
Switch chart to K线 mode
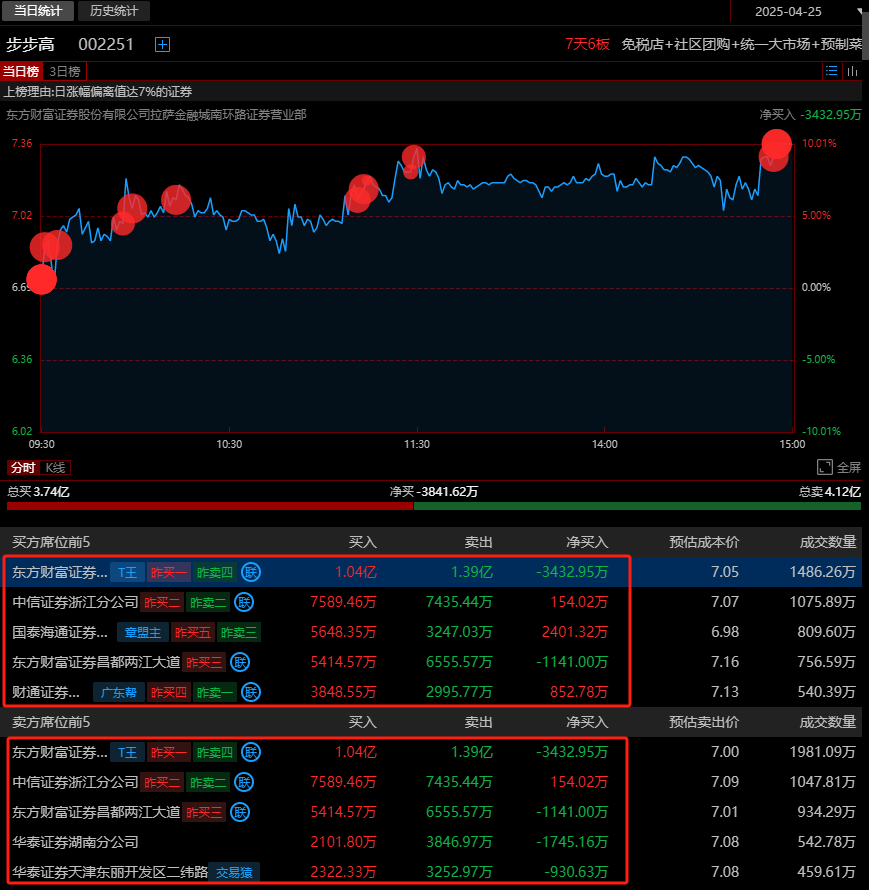click(55, 468)
